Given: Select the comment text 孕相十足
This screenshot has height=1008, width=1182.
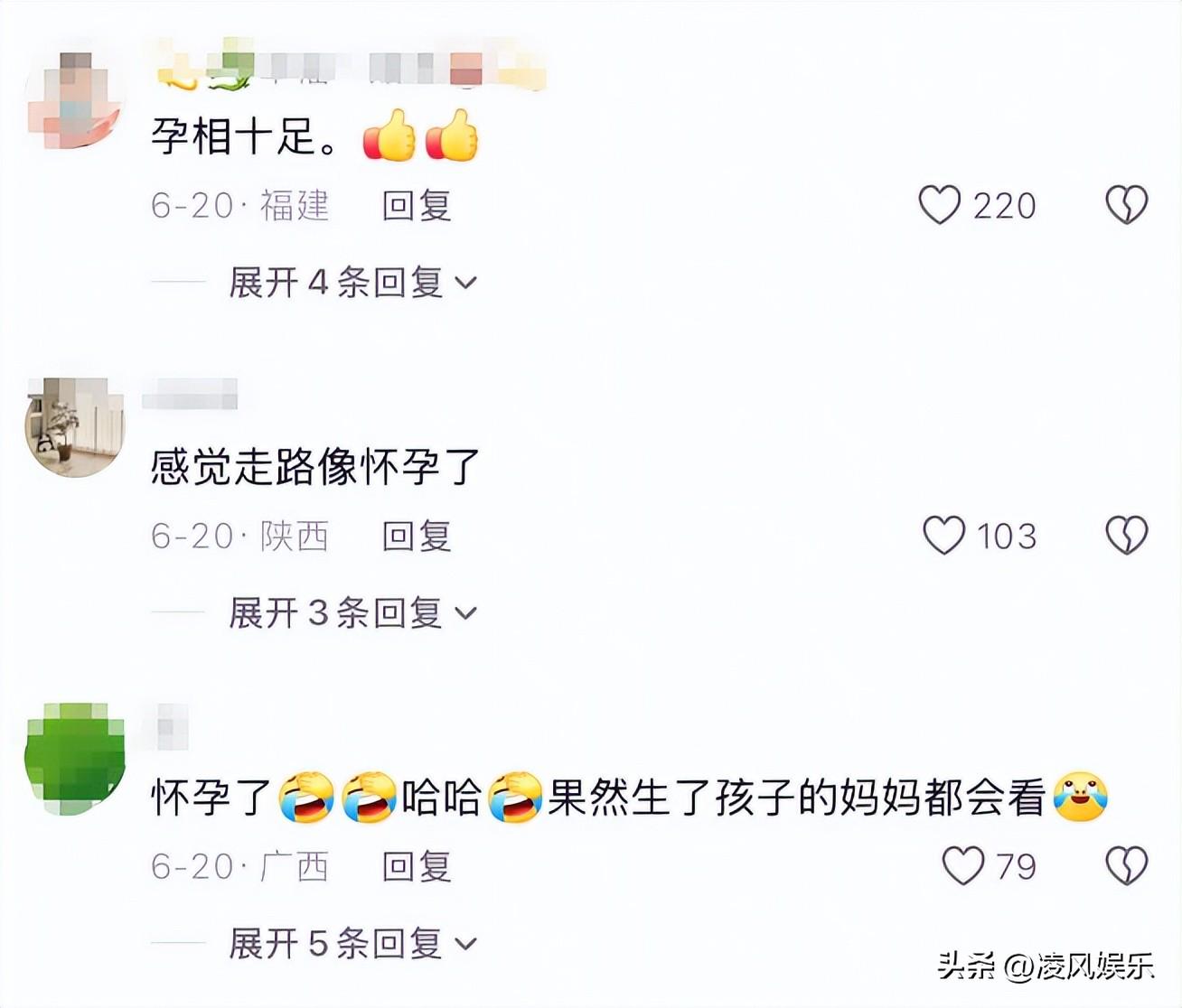Looking at the screenshot, I should [x=244, y=136].
